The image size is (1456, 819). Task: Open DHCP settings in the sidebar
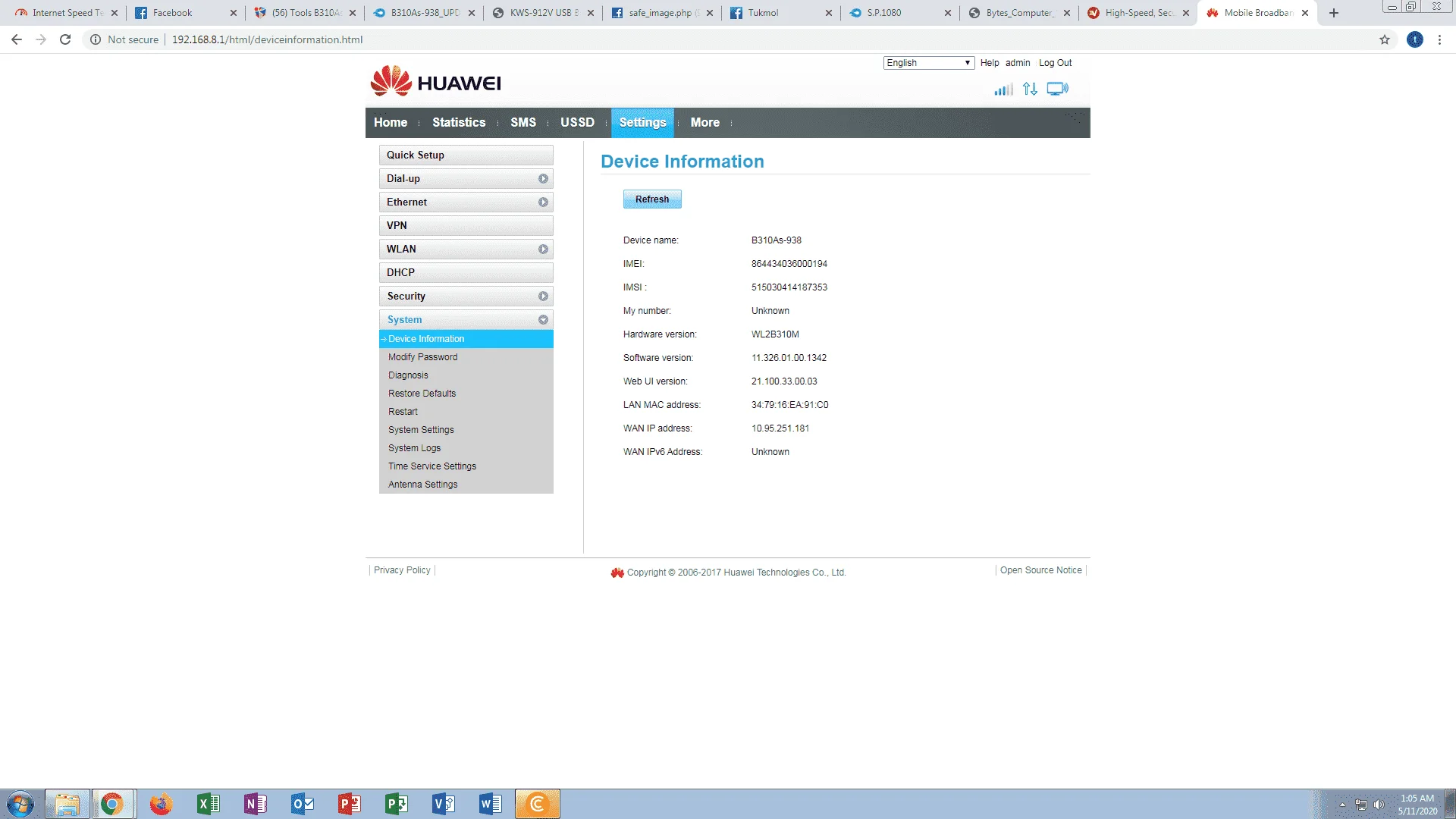pos(466,273)
